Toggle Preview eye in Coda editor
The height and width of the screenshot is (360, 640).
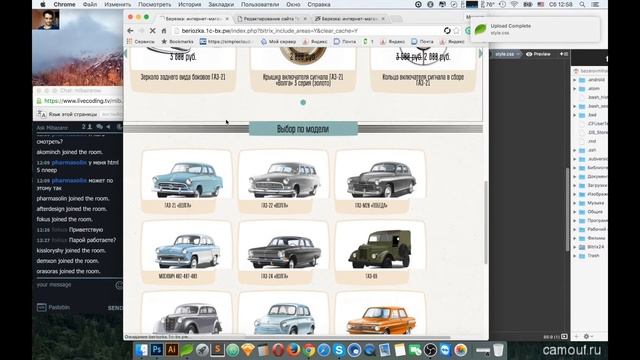click(x=538, y=54)
